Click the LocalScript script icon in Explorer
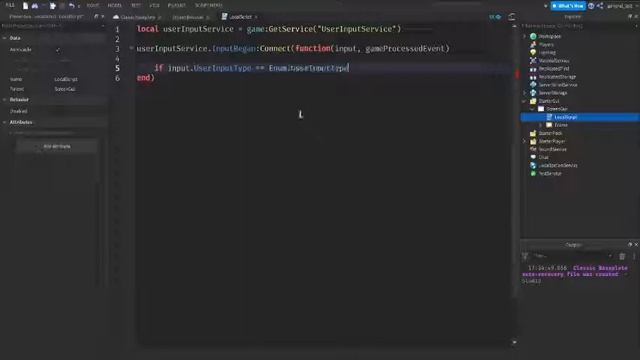Screen dimensions: 640x360 [549, 117]
